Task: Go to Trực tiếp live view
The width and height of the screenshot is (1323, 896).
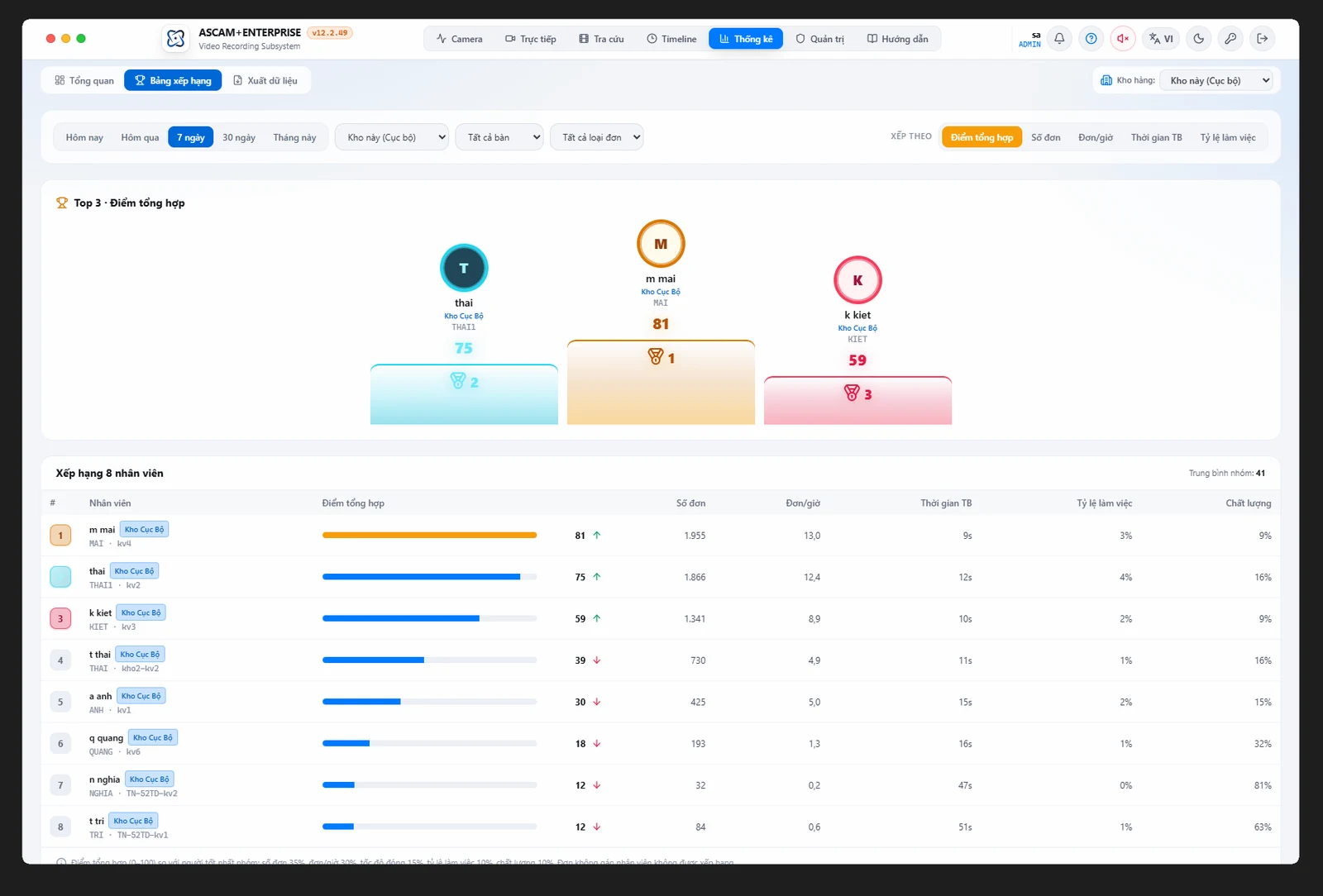Action: pos(531,39)
